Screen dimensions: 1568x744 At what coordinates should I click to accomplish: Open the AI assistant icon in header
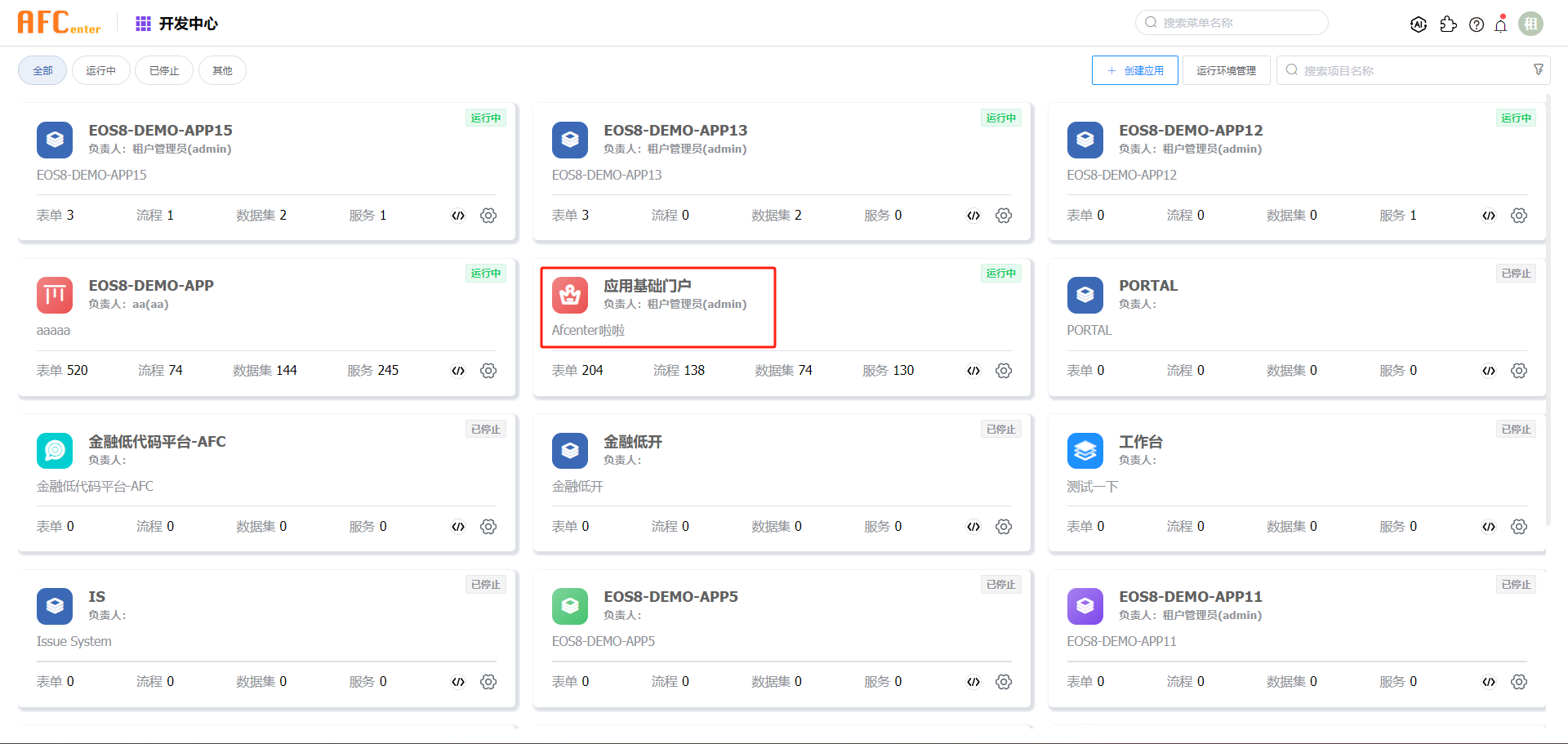pos(1419,25)
